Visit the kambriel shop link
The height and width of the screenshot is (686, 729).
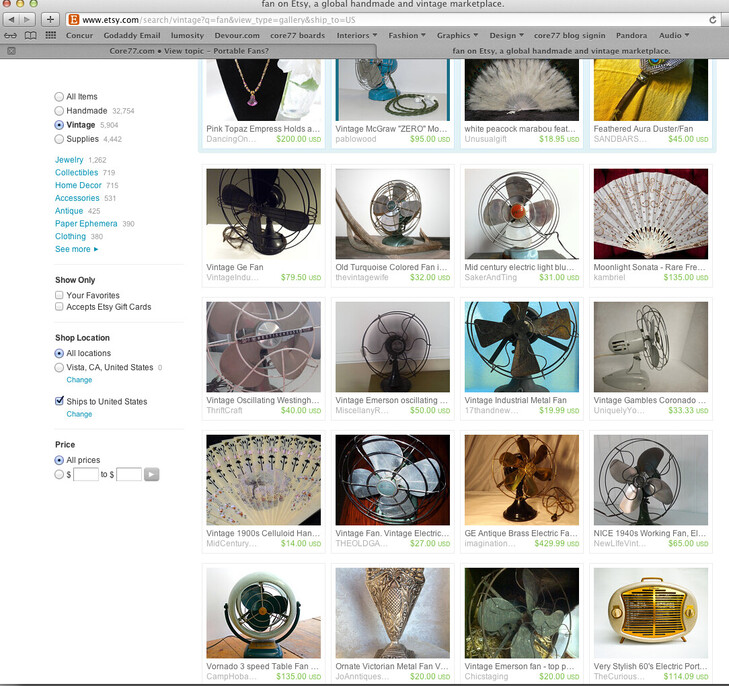click(x=610, y=277)
